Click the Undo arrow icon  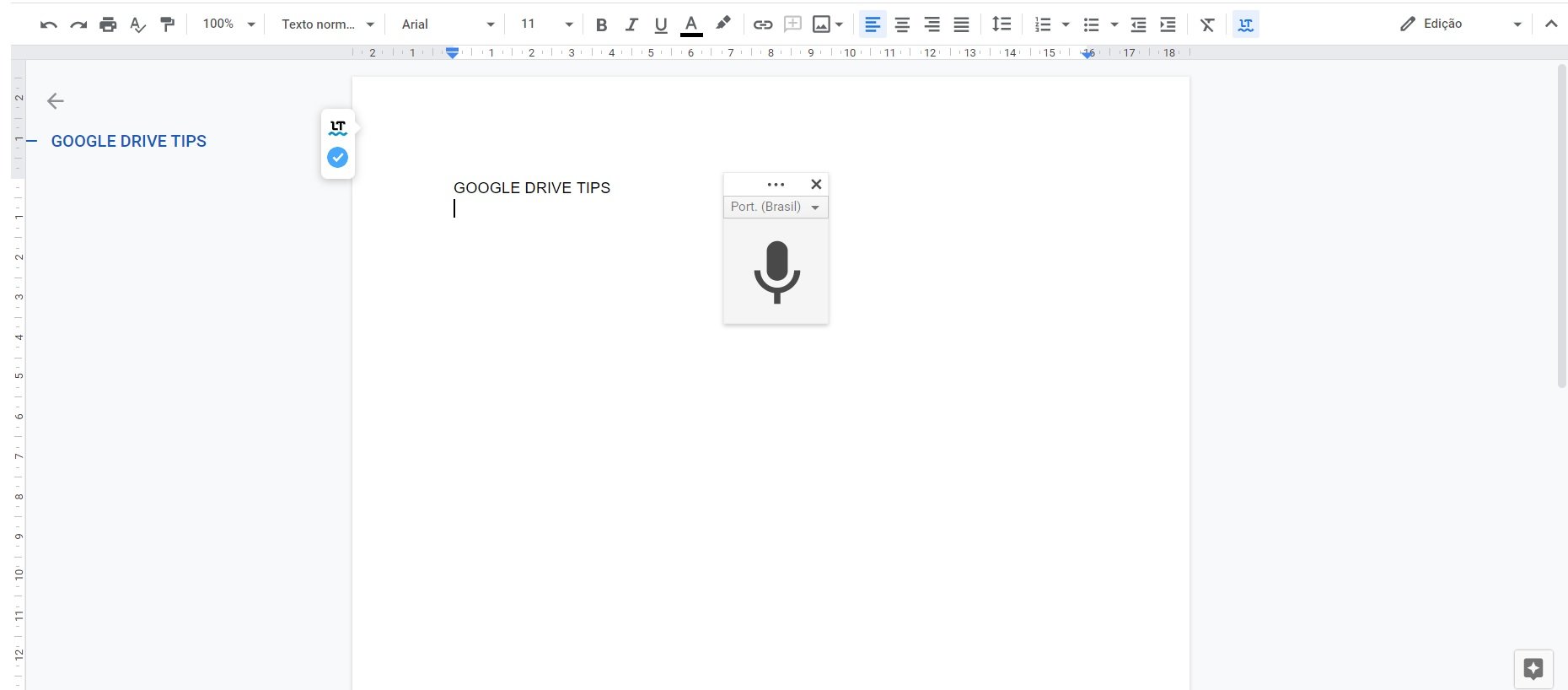click(49, 24)
